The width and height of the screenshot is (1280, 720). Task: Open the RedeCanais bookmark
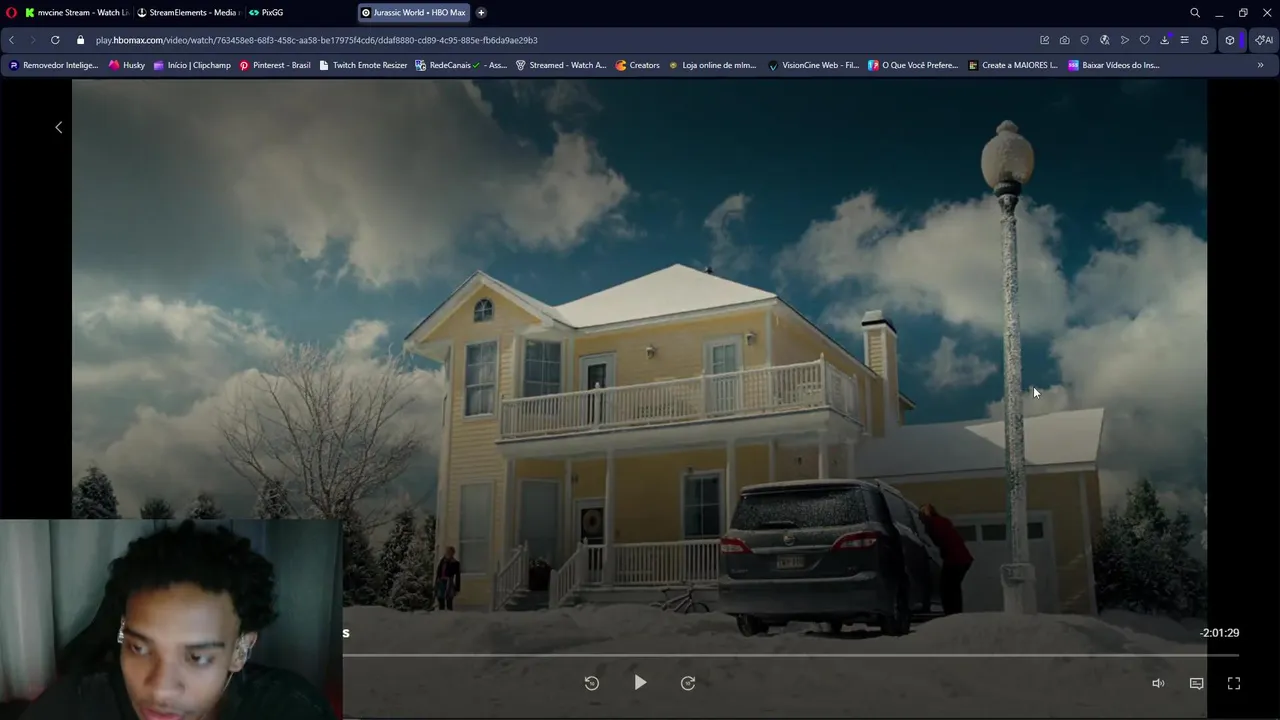click(x=462, y=65)
